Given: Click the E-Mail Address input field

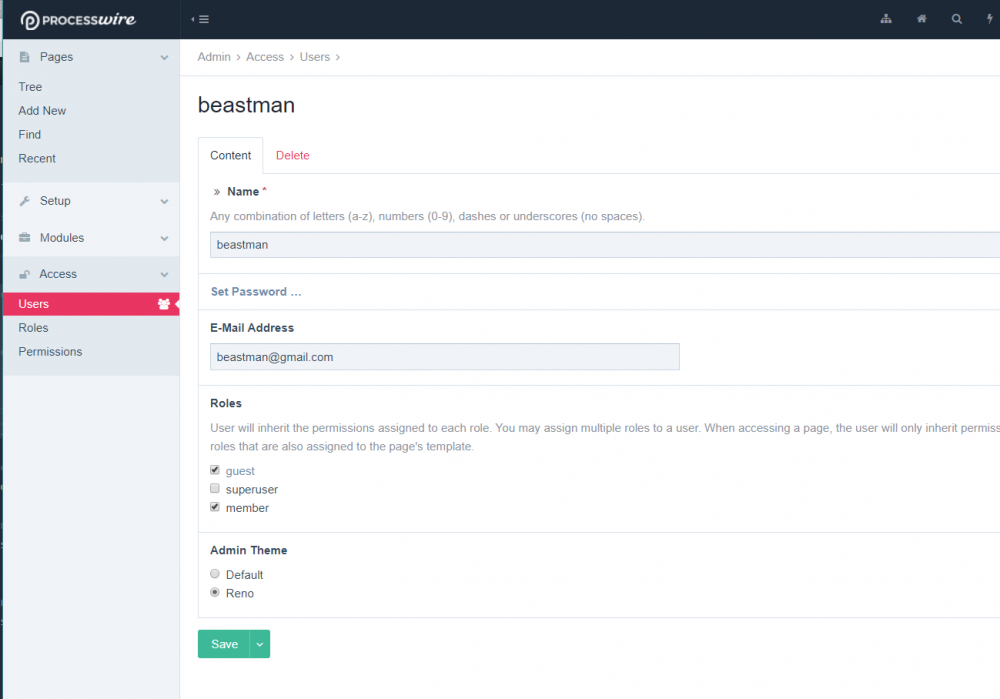Looking at the screenshot, I should click(444, 357).
